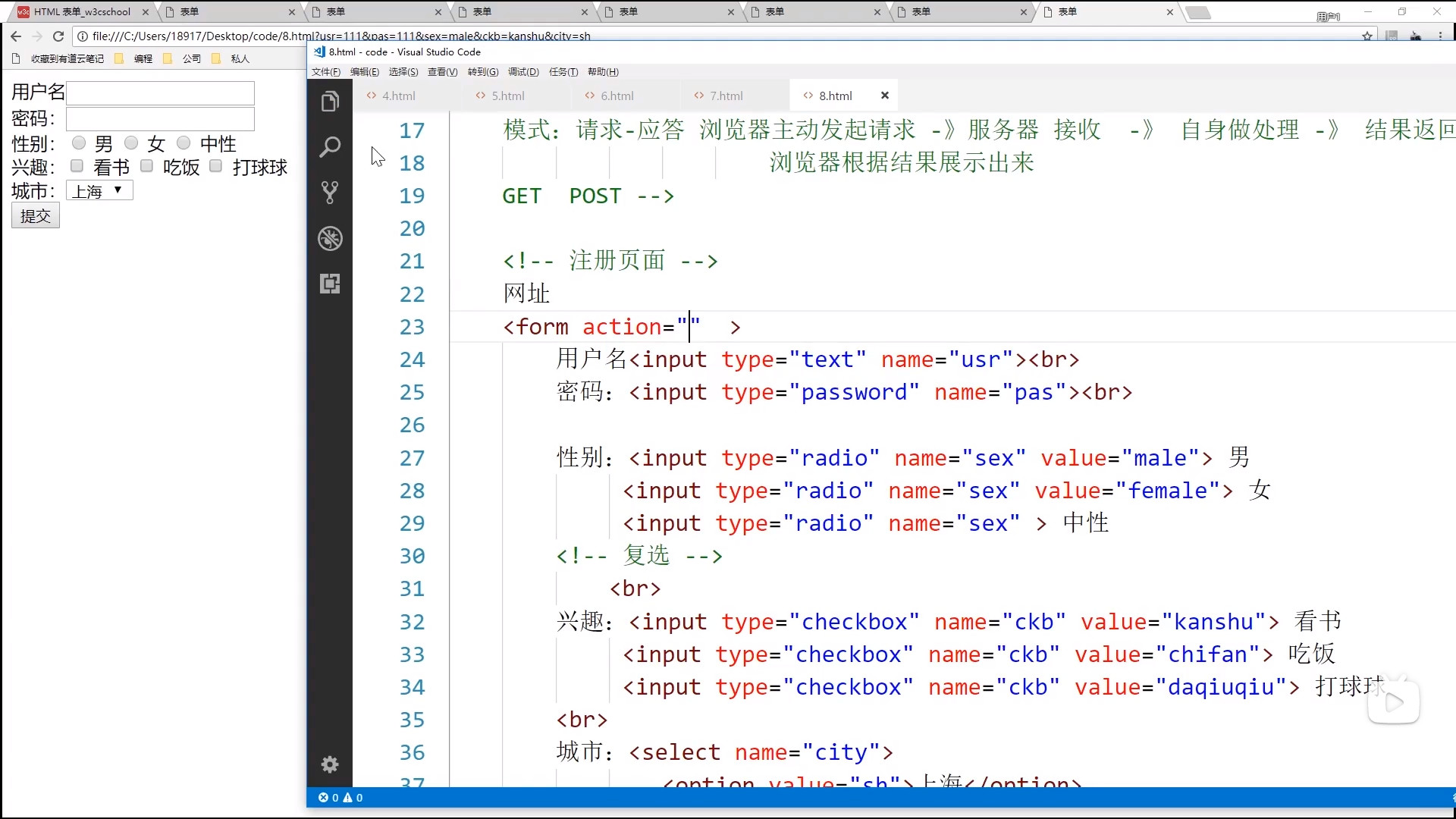Open the VS Code Explorer files icon
Screen dimensions: 1456x819
coord(330,102)
